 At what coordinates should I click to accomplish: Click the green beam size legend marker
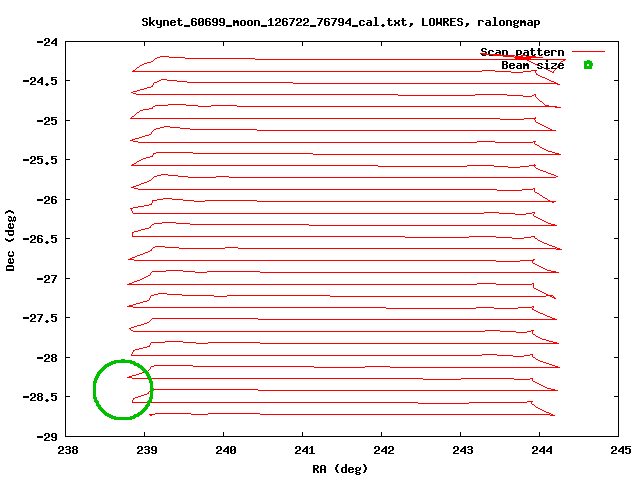point(588,65)
